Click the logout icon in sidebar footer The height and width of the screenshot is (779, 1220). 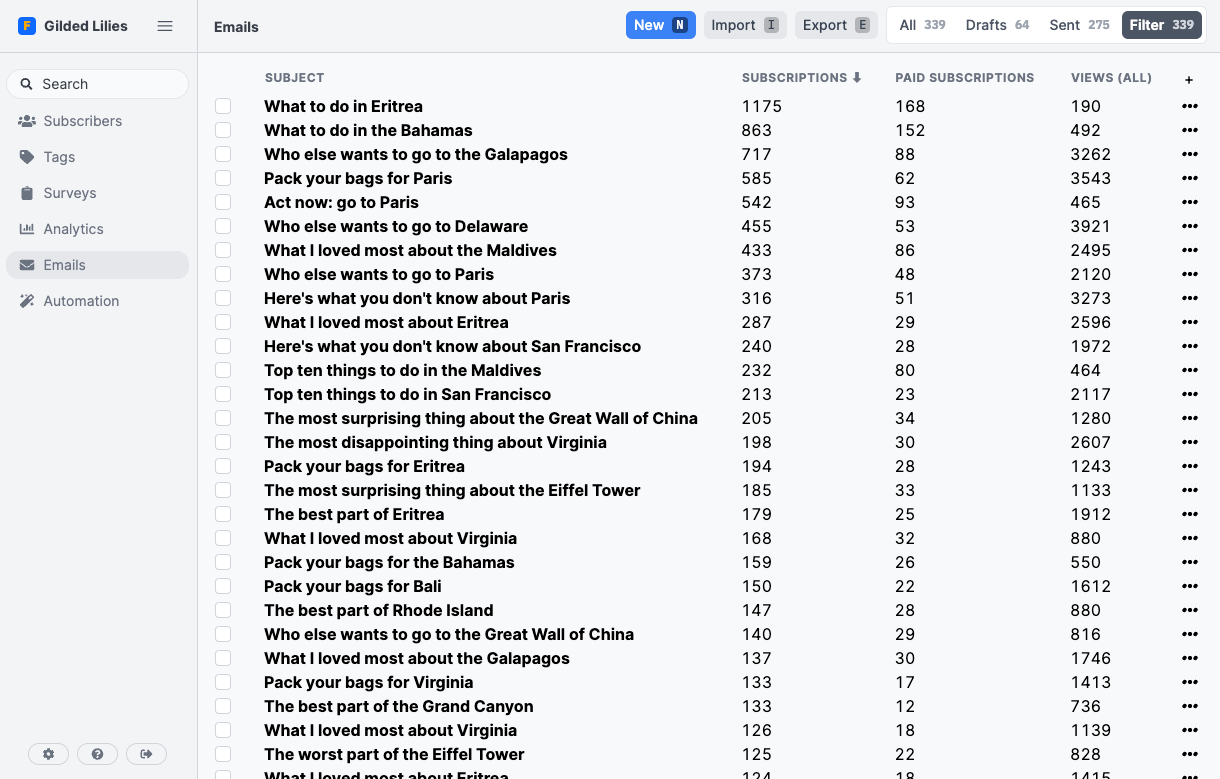click(x=146, y=754)
